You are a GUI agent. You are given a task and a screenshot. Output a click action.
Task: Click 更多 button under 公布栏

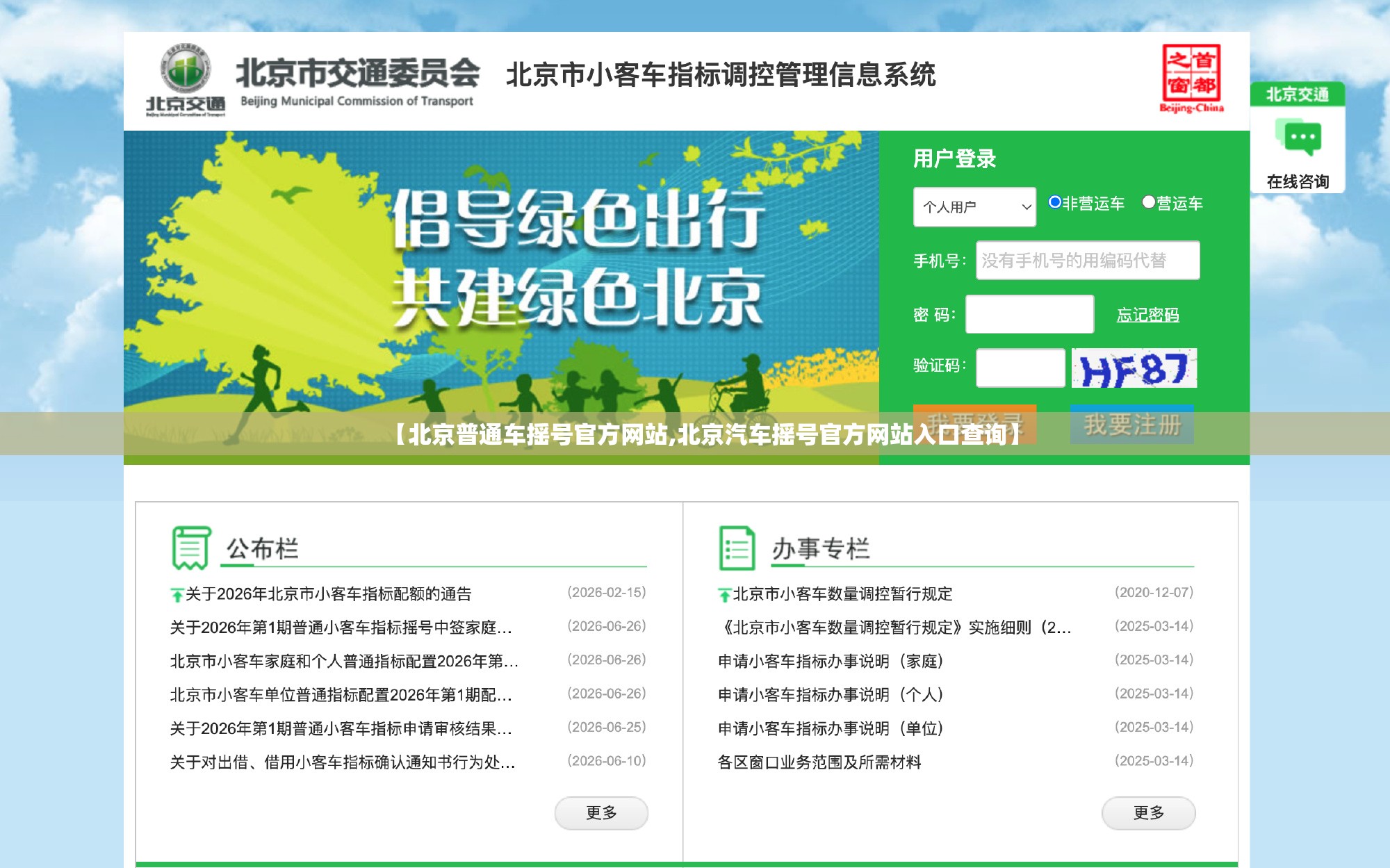(x=601, y=812)
